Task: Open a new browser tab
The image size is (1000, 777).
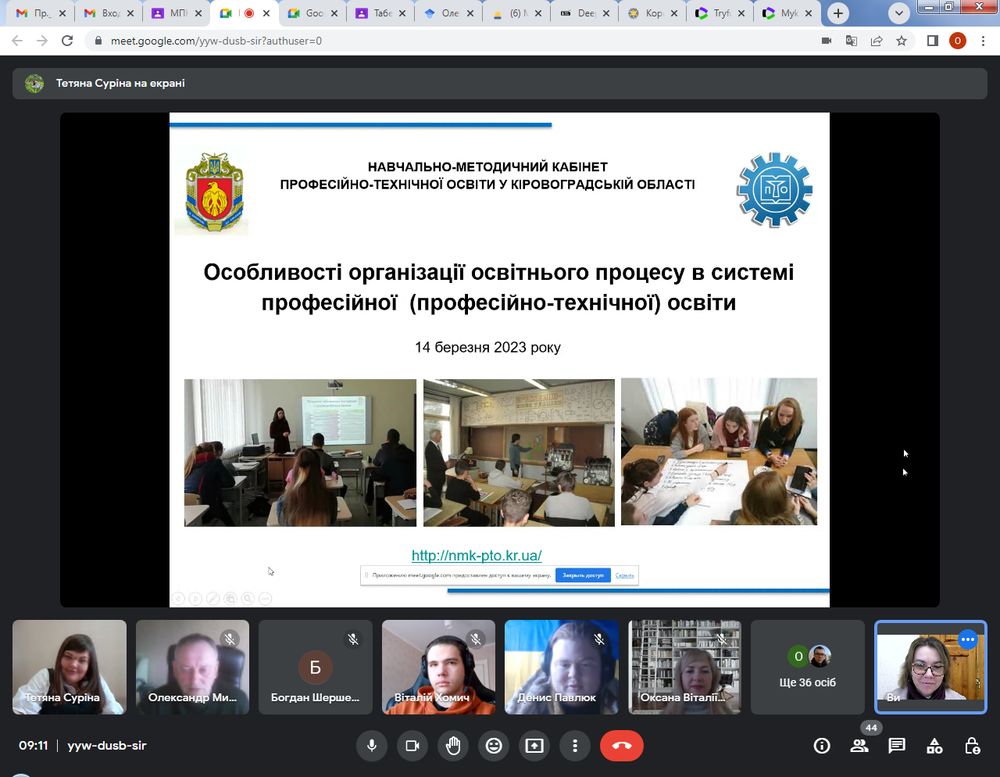Action: [x=838, y=14]
